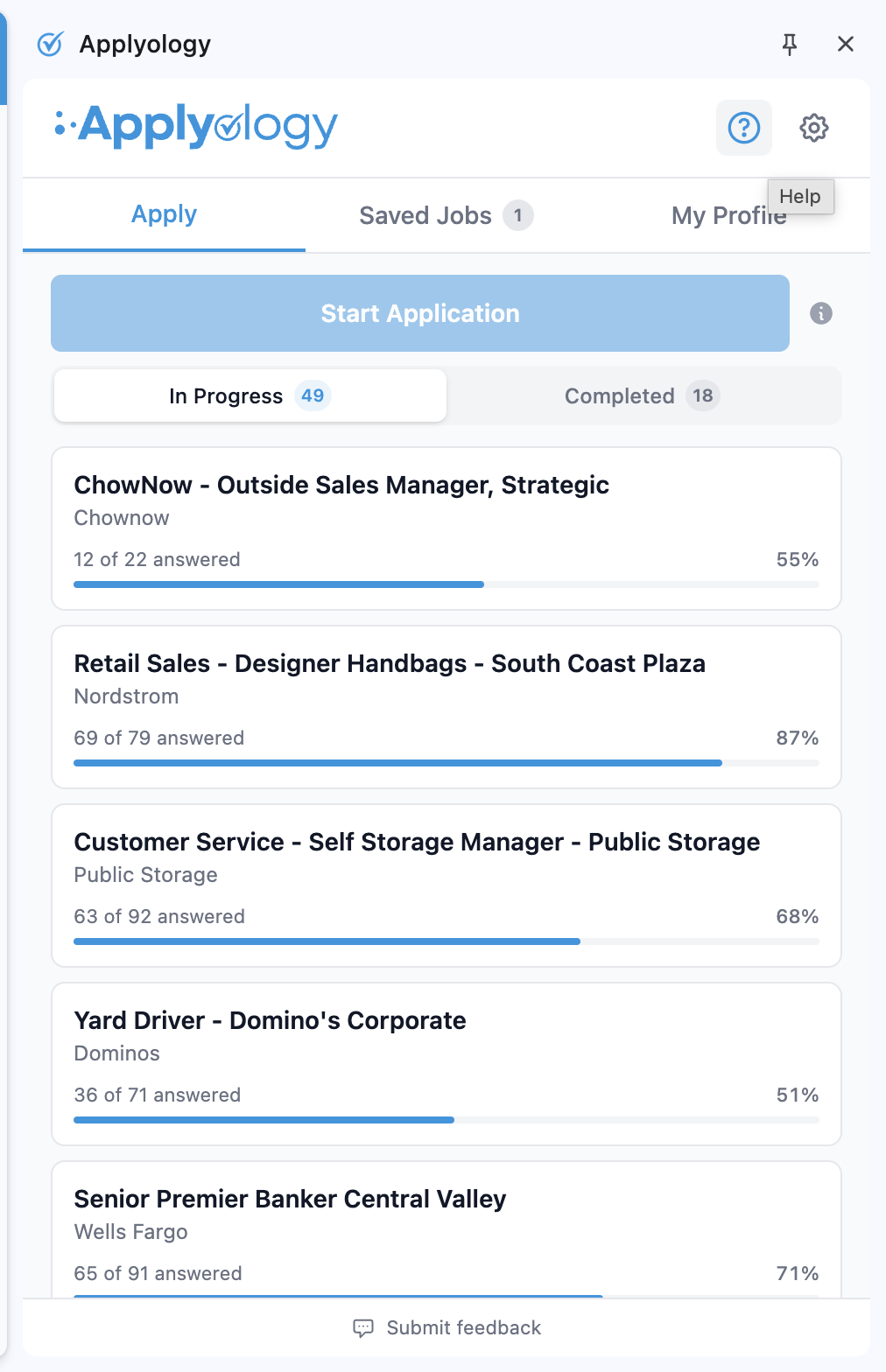
Task: Click the ChowNow 55% progress bar
Action: (x=447, y=584)
